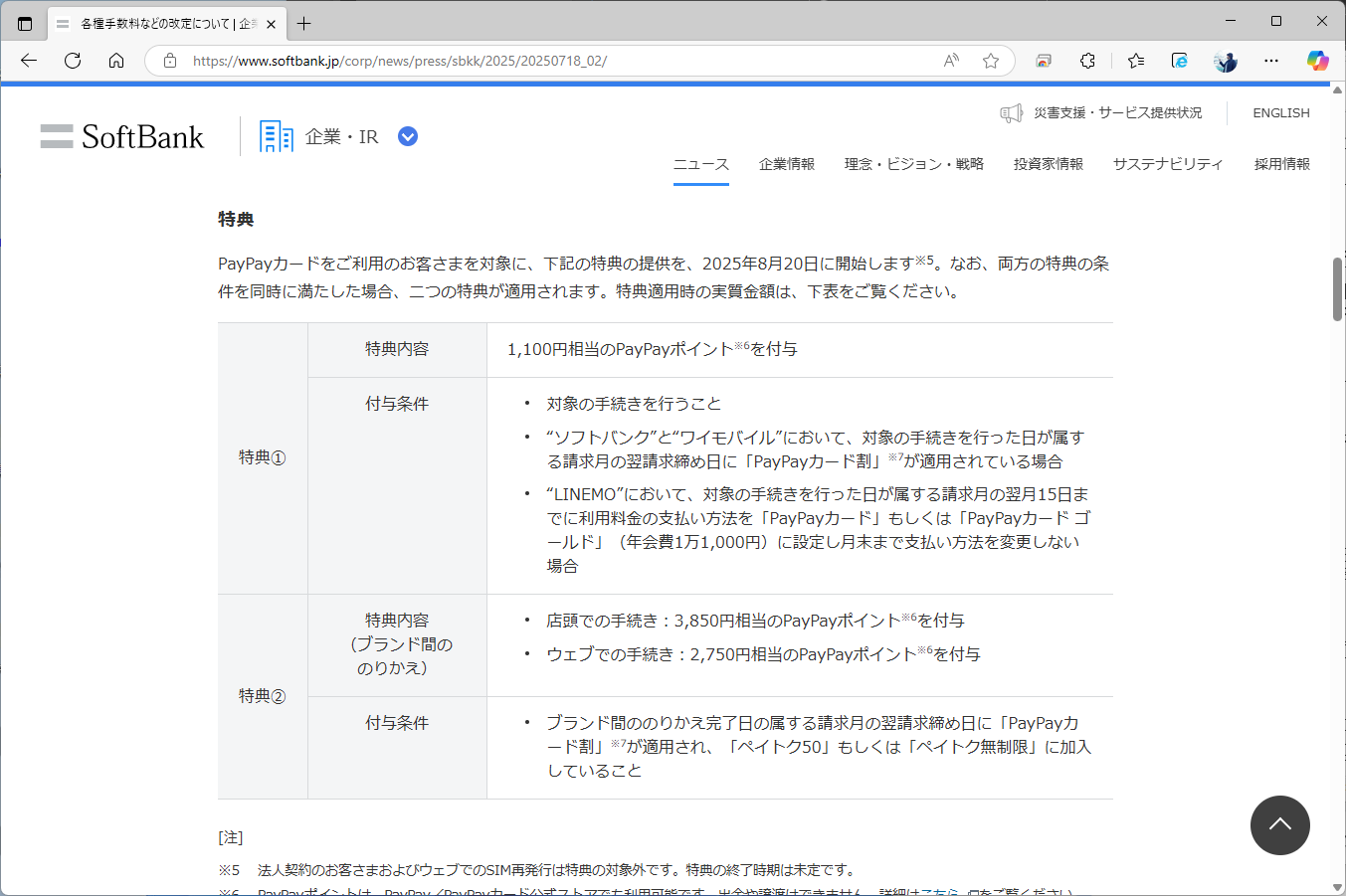
Task: Click the browser profile avatar icon
Action: coord(1225,61)
